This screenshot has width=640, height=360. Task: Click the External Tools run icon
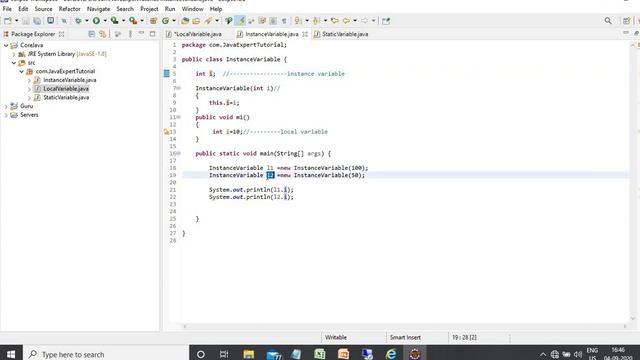[x=133, y=21]
